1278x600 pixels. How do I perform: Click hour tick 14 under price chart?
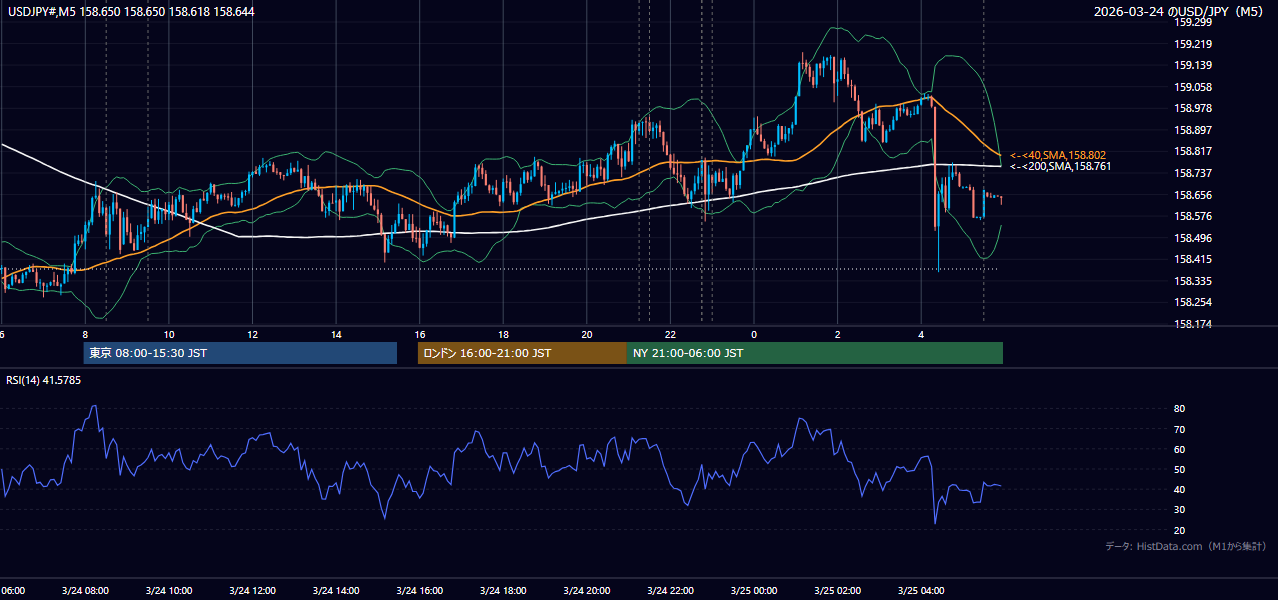[337, 334]
